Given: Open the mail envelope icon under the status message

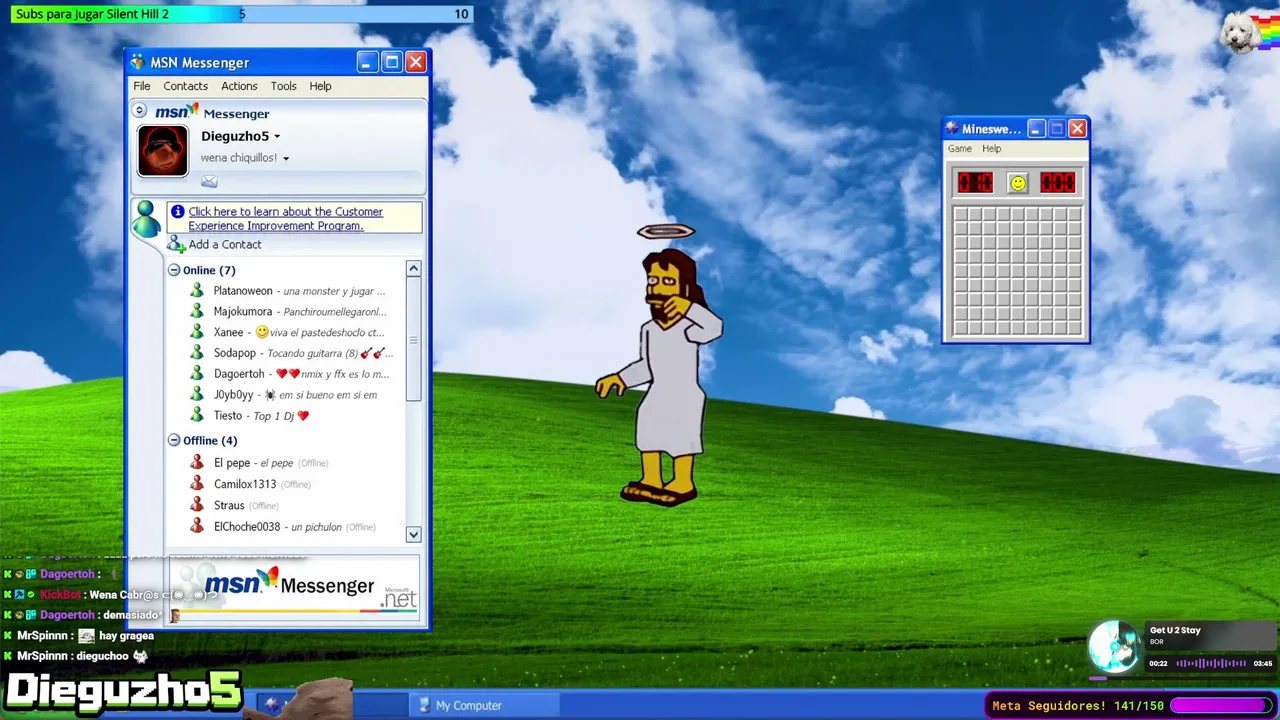Looking at the screenshot, I should point(209,181).
